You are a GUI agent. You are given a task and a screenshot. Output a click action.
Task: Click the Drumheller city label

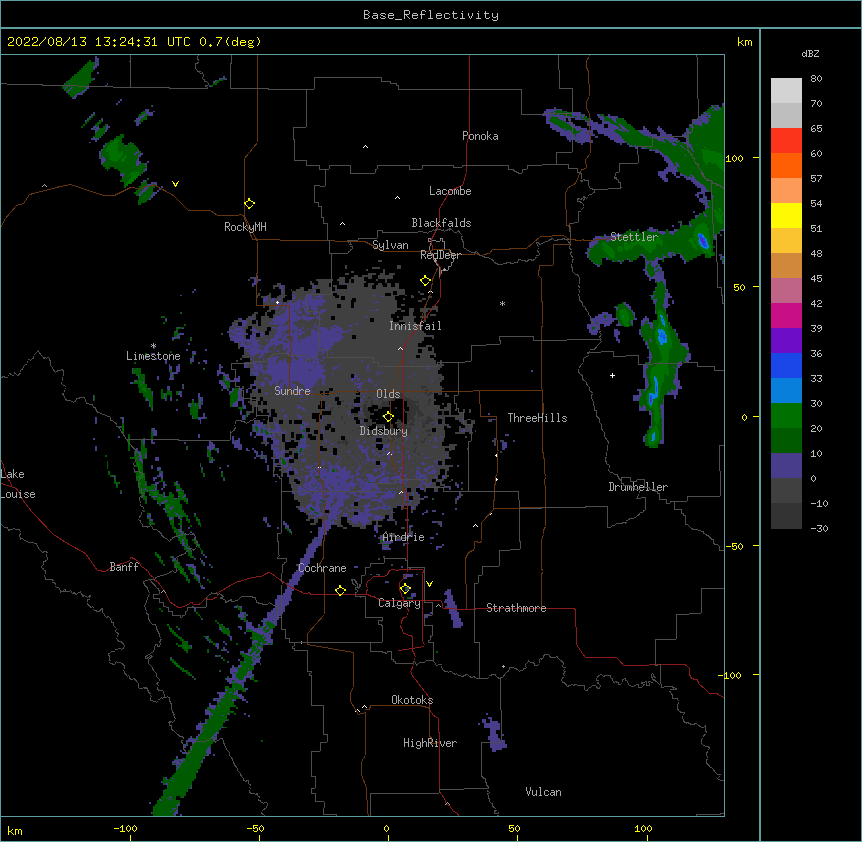click(638, 487)
